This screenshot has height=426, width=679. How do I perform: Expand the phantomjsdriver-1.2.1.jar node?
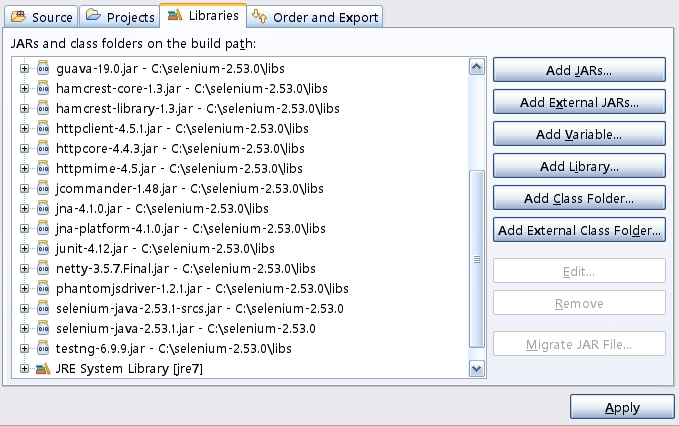pos(24,288)
